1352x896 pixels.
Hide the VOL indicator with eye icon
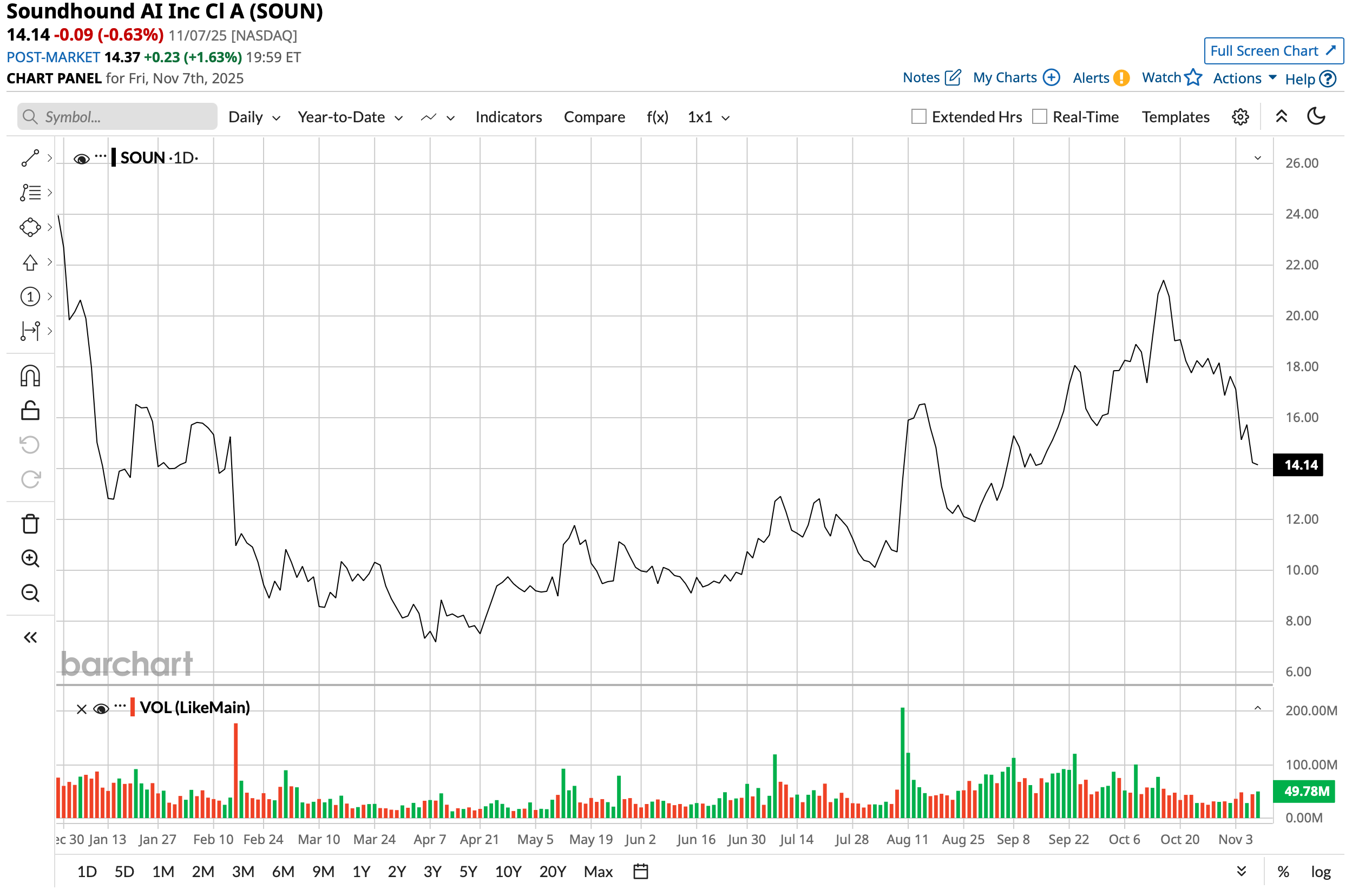coord(101,710)
